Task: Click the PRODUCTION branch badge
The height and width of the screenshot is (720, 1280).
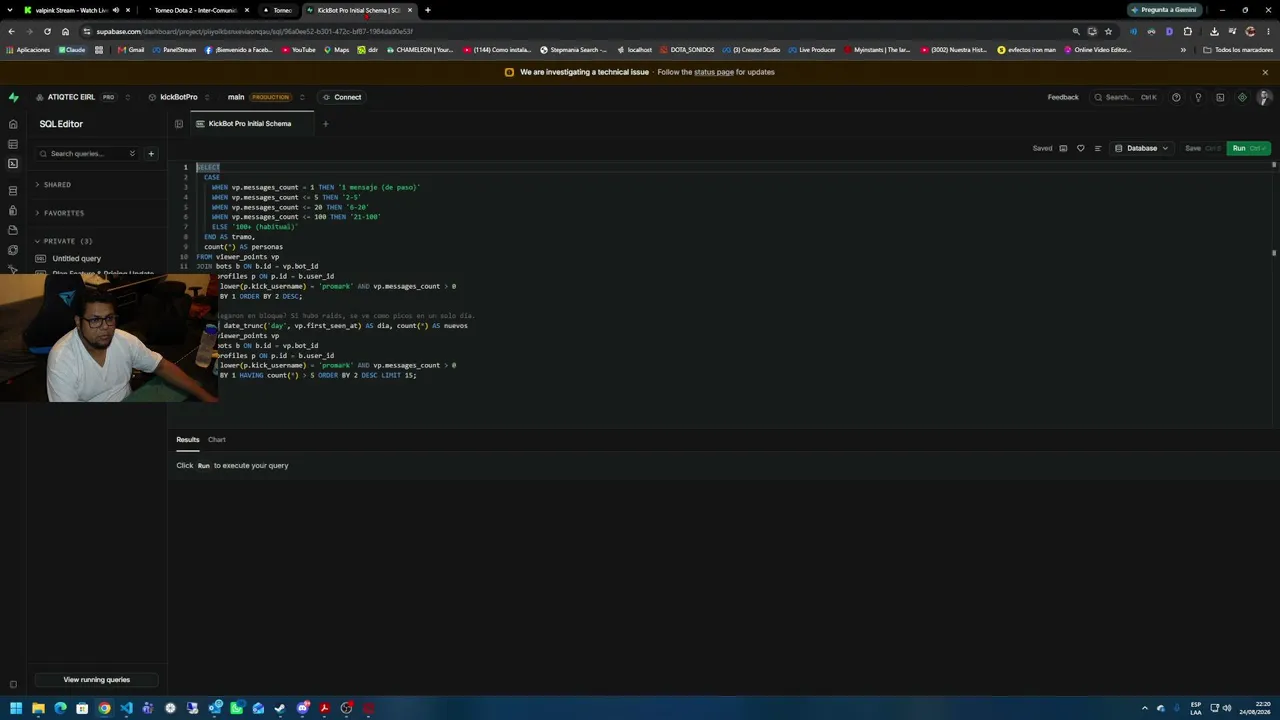Action: point(270,97)
